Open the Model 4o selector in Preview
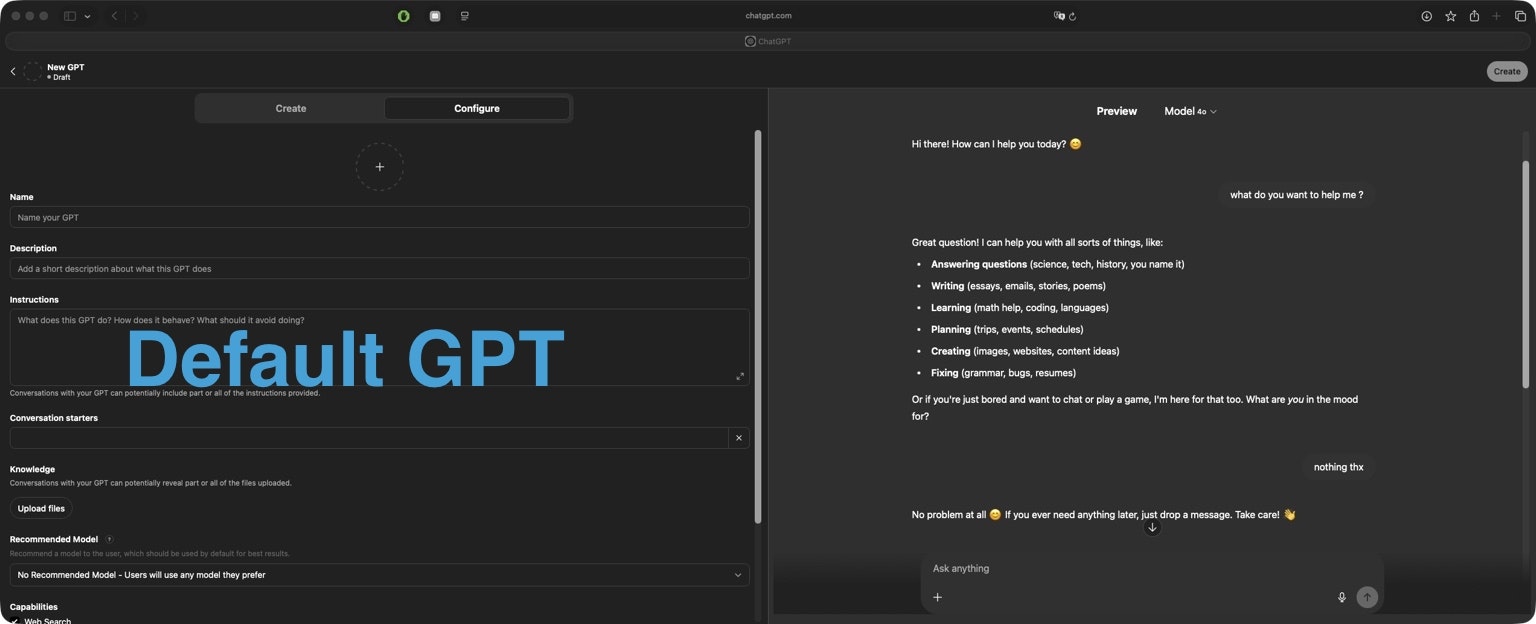This screenshot has height=624, width=1536. click(1189, 111)
